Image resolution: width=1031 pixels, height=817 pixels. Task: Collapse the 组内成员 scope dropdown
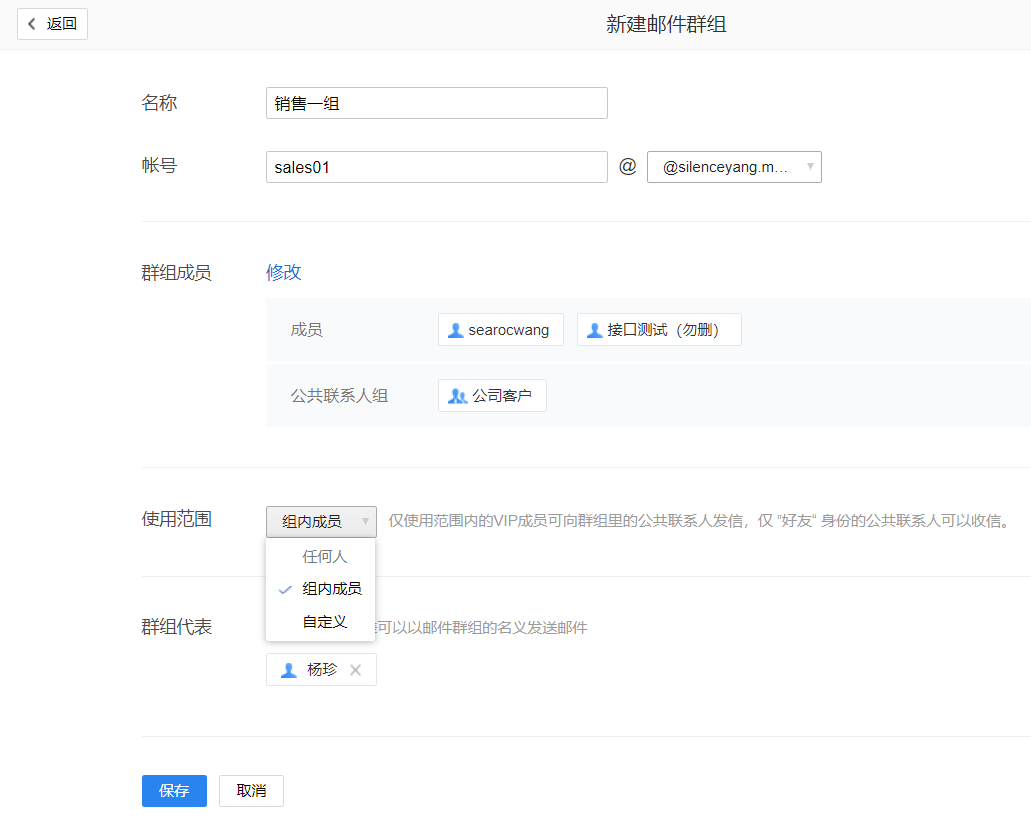click(x=321, y=521)
